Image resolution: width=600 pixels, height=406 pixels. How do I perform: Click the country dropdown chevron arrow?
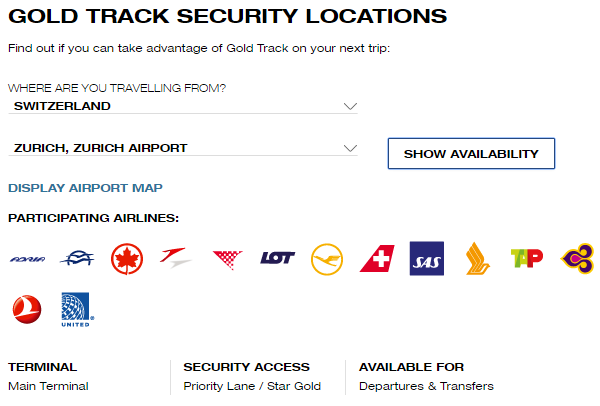(349, 106)
